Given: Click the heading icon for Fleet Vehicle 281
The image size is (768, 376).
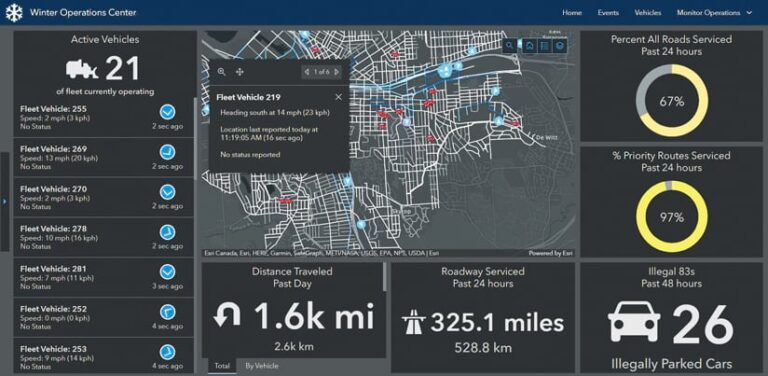Looking at the screenshot, I should point(168,272).
